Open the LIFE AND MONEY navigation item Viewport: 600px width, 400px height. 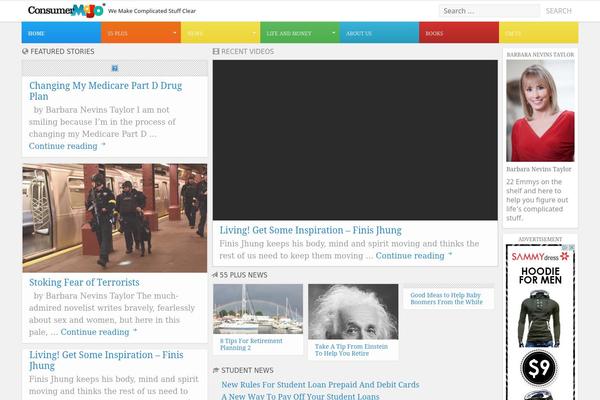[x=300, y=33]
